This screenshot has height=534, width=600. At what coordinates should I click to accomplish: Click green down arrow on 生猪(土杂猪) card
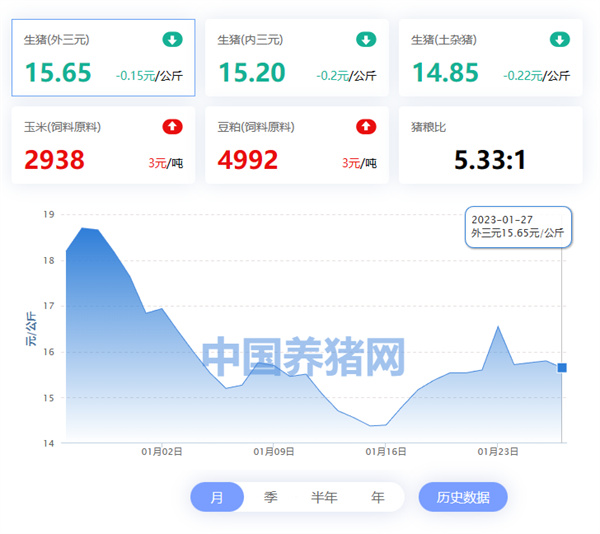(559, 40)
